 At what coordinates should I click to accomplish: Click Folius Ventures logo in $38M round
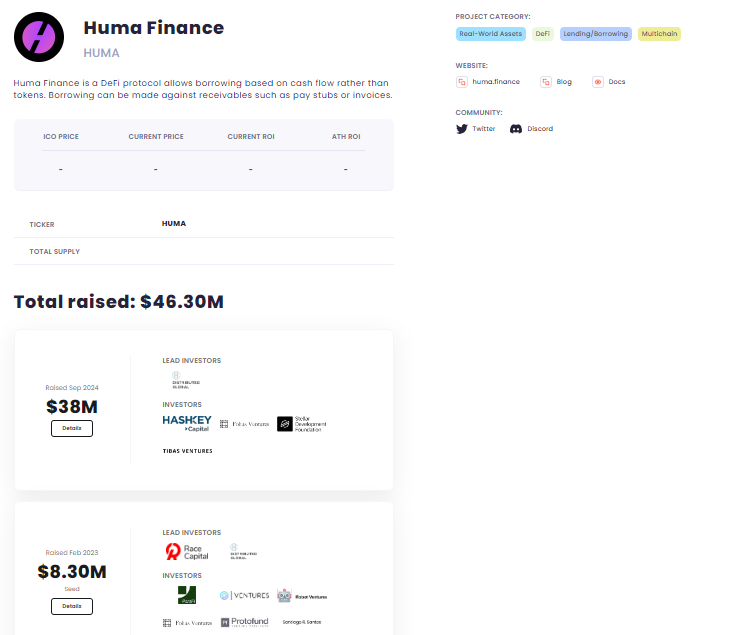coord(245,424)
